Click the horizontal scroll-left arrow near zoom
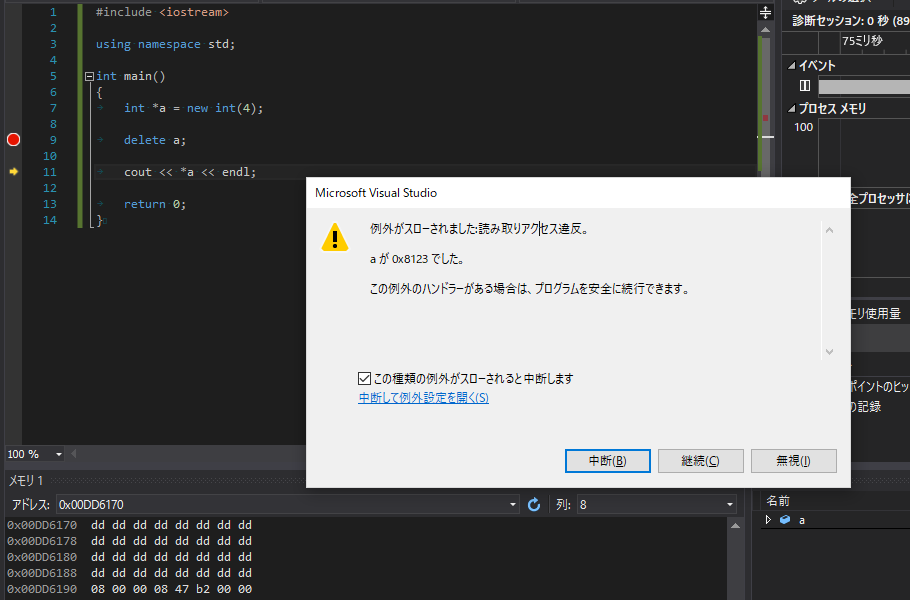910x600 pixels. coord(74,454)
